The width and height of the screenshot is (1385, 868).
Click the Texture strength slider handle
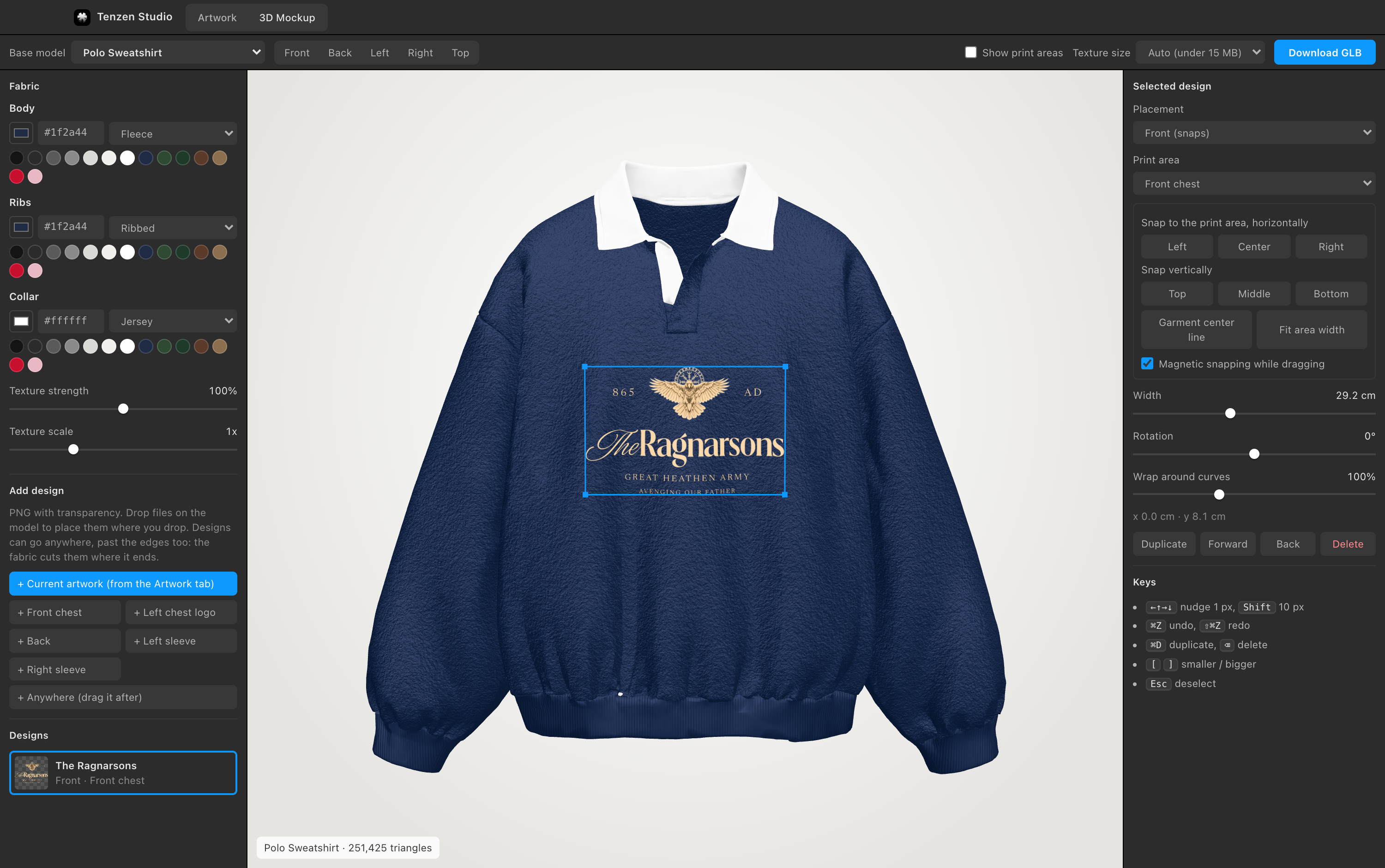pyautogui.click(x=123, y=409)
